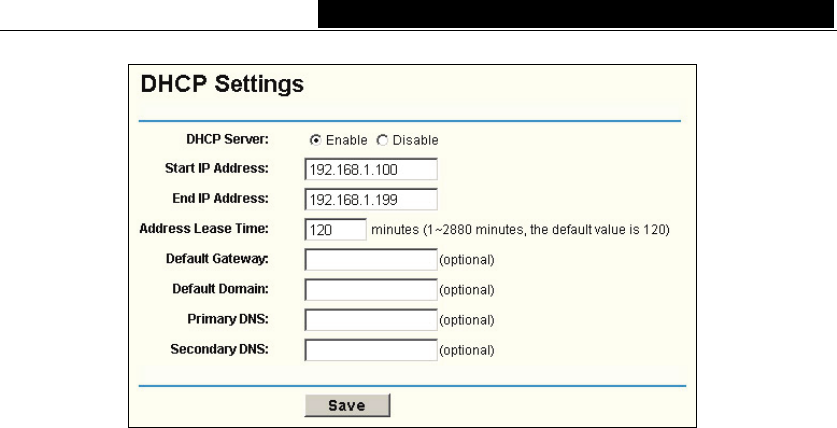Click the Default Gateway input box
The width and height of the screenshot is (837, 428).
(371, 260)
